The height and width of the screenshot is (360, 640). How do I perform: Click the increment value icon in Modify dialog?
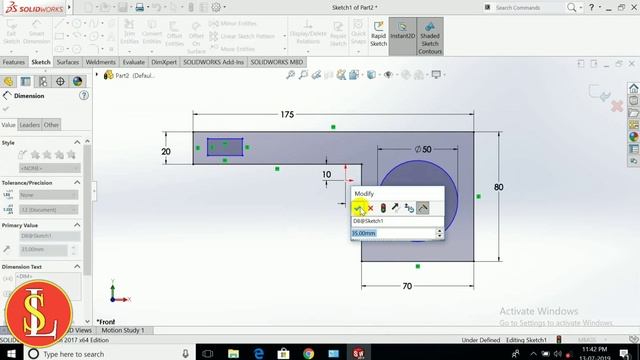[x=409, y=208]
